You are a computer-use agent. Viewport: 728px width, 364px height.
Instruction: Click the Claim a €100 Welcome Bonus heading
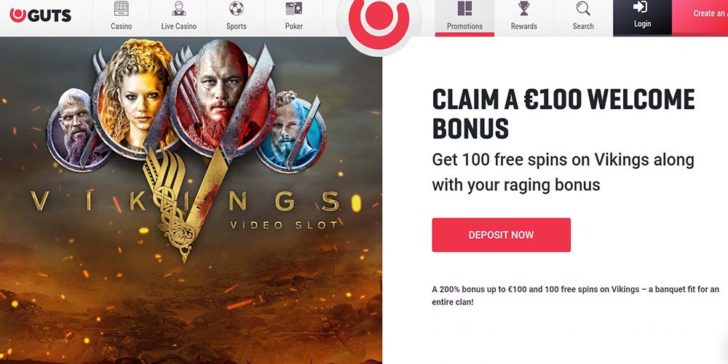563,114
